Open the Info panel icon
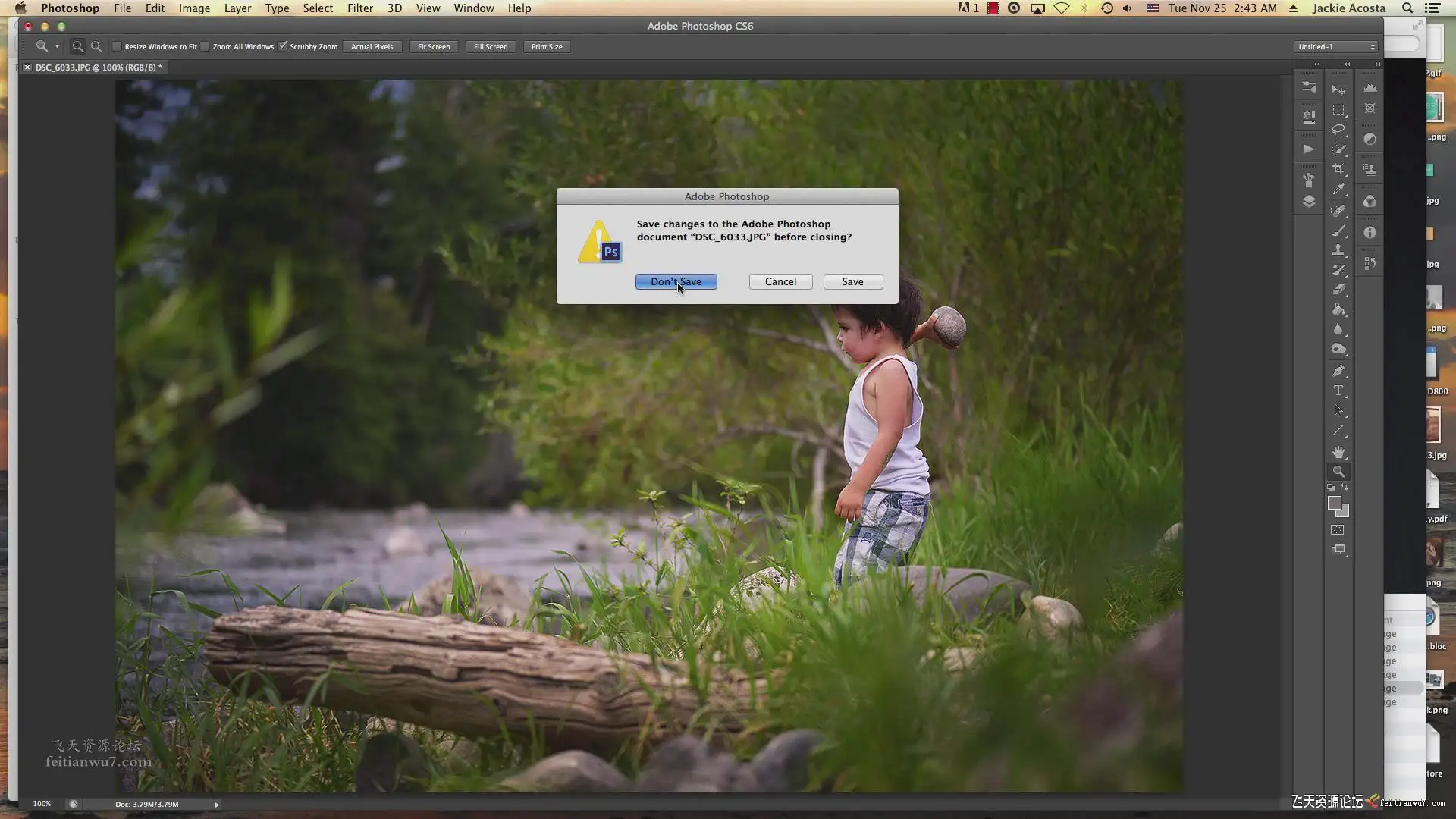 pos(1370,233)
